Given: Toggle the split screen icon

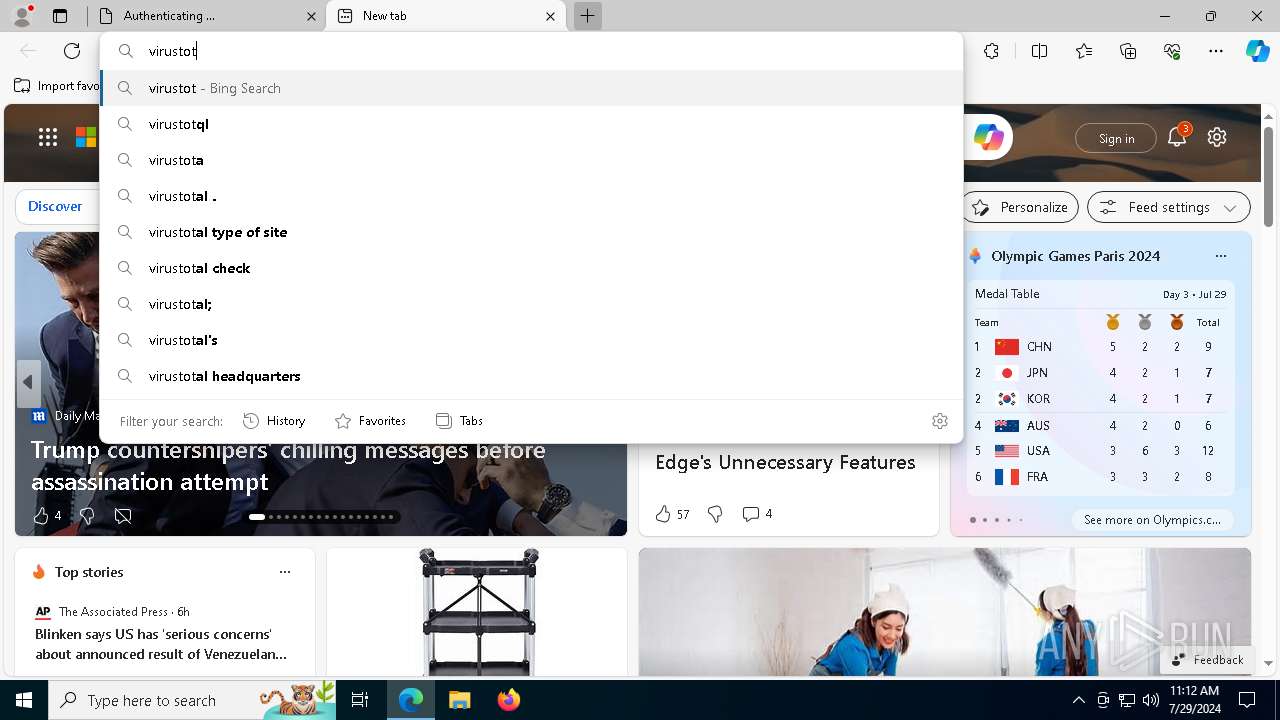Looking at the screenshot, I should (1039, 51).
